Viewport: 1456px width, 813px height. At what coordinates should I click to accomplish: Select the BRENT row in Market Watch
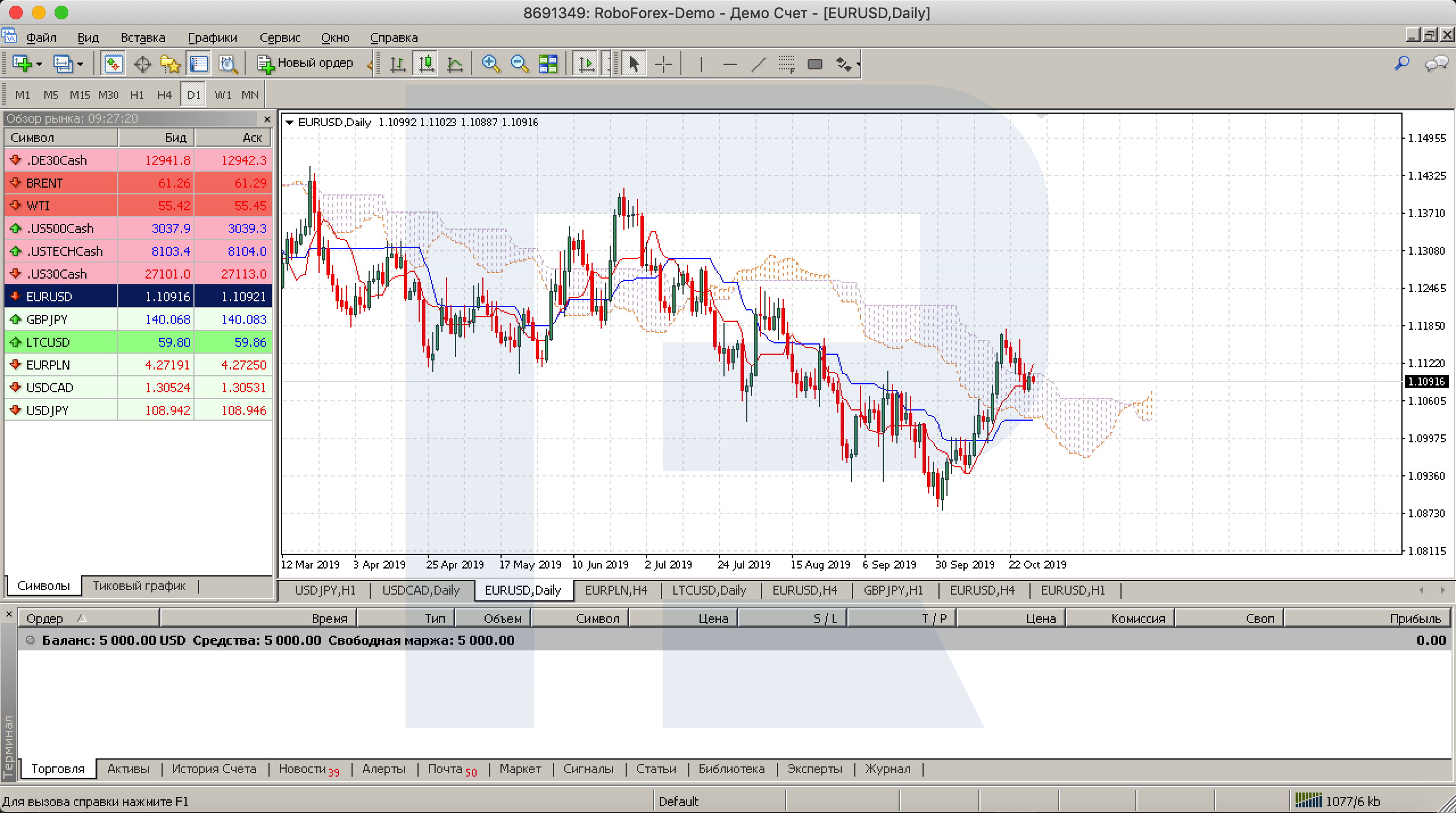point(138,183)
